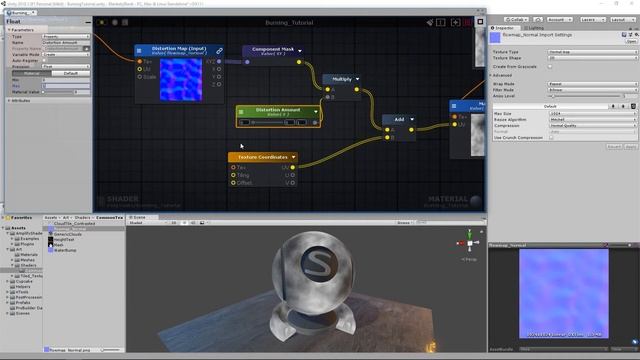This screenshot has width=640, height=360.
Task: Click the Open button in Inspector
Action: [x=631, y=42]
